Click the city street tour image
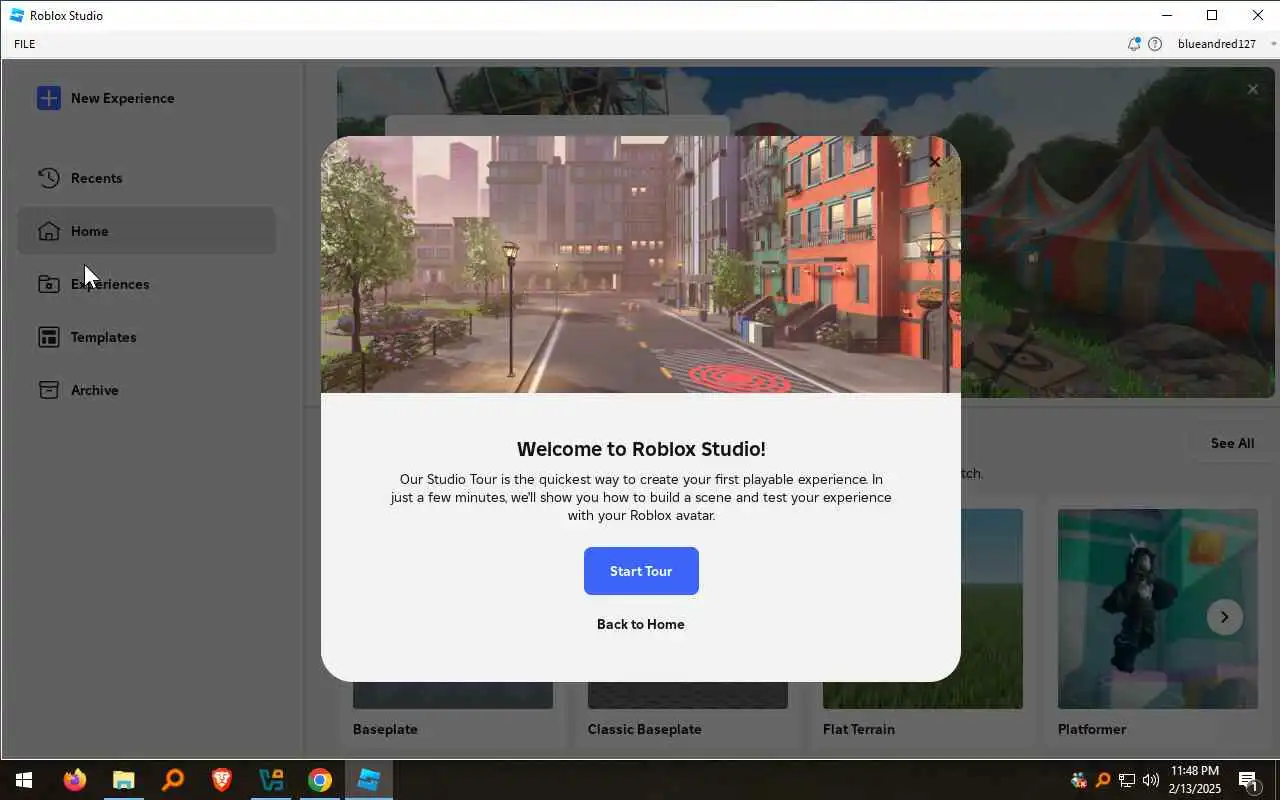1280x800 pixels. [641, 264]
